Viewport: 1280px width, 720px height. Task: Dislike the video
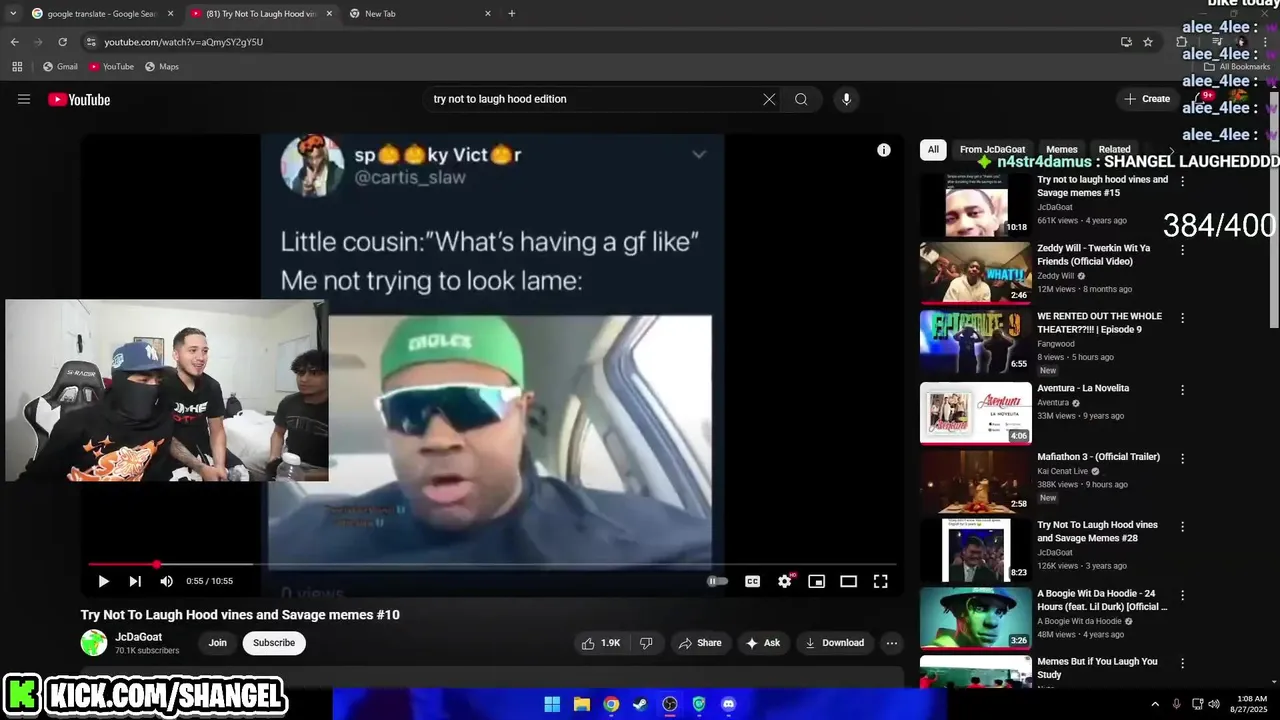(646, 643)
